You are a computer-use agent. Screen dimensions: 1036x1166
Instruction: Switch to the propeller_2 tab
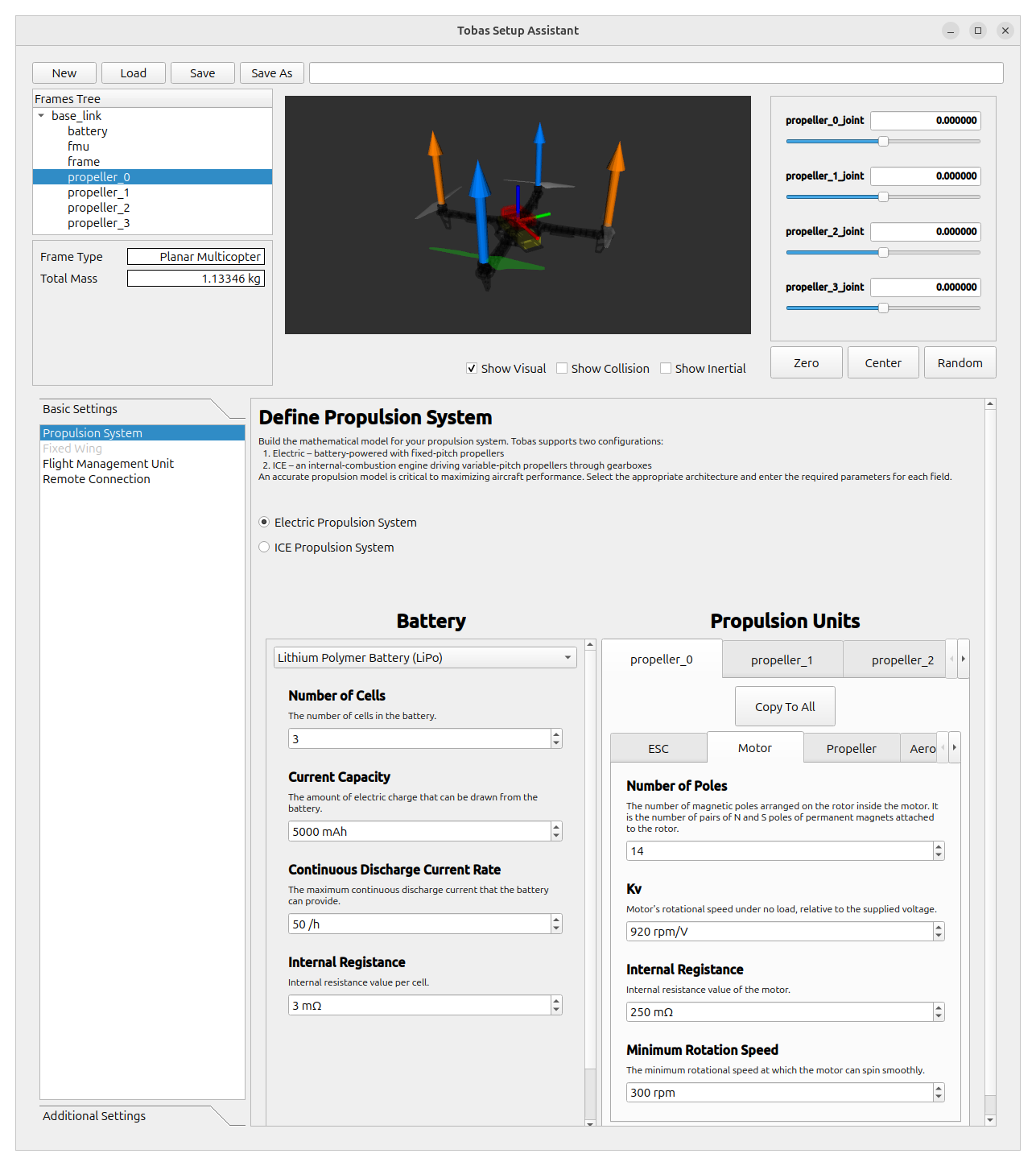pos(894,660)
